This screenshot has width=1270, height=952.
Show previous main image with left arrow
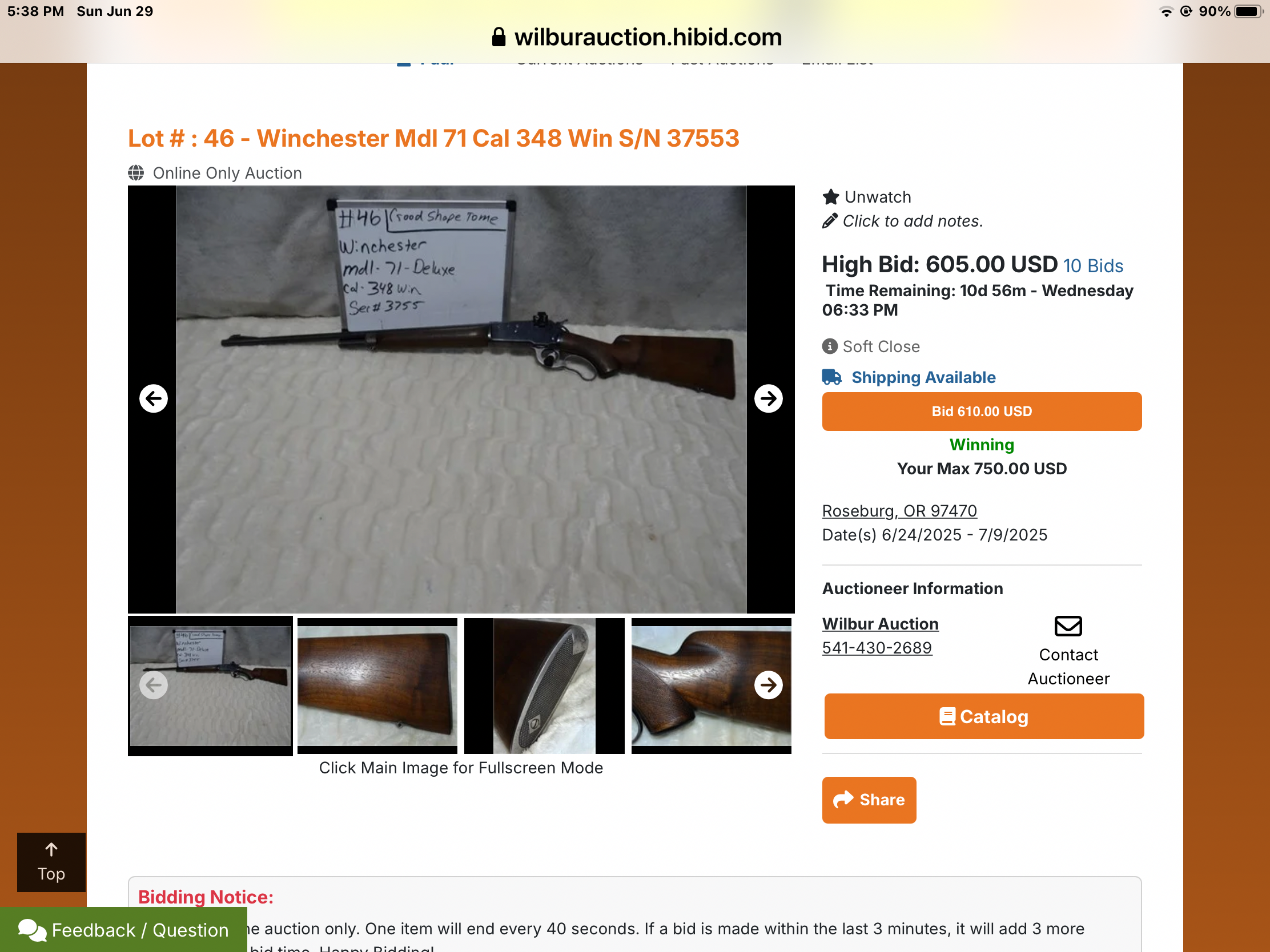click(154, 398)
